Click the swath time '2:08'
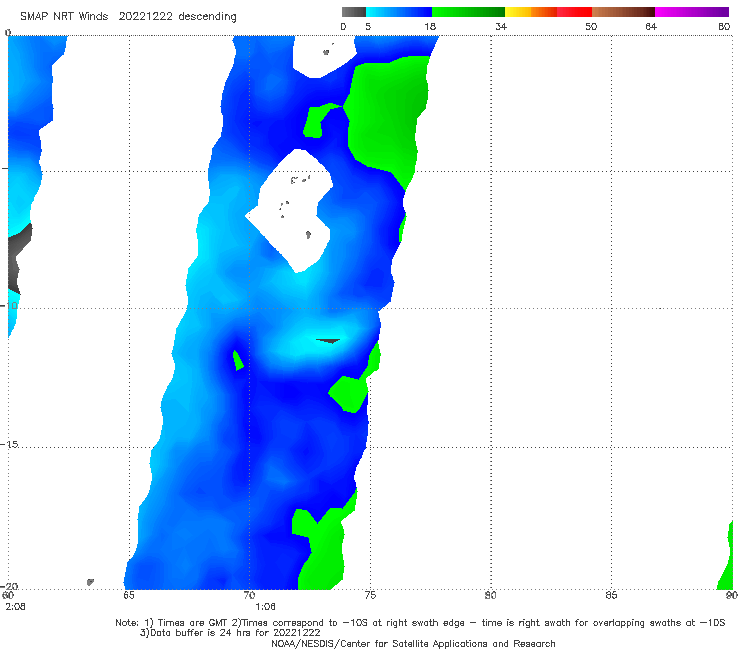Image resolution: width=740 pixels, height=650 pixels. pyautogui.click(x=16, y=607)
